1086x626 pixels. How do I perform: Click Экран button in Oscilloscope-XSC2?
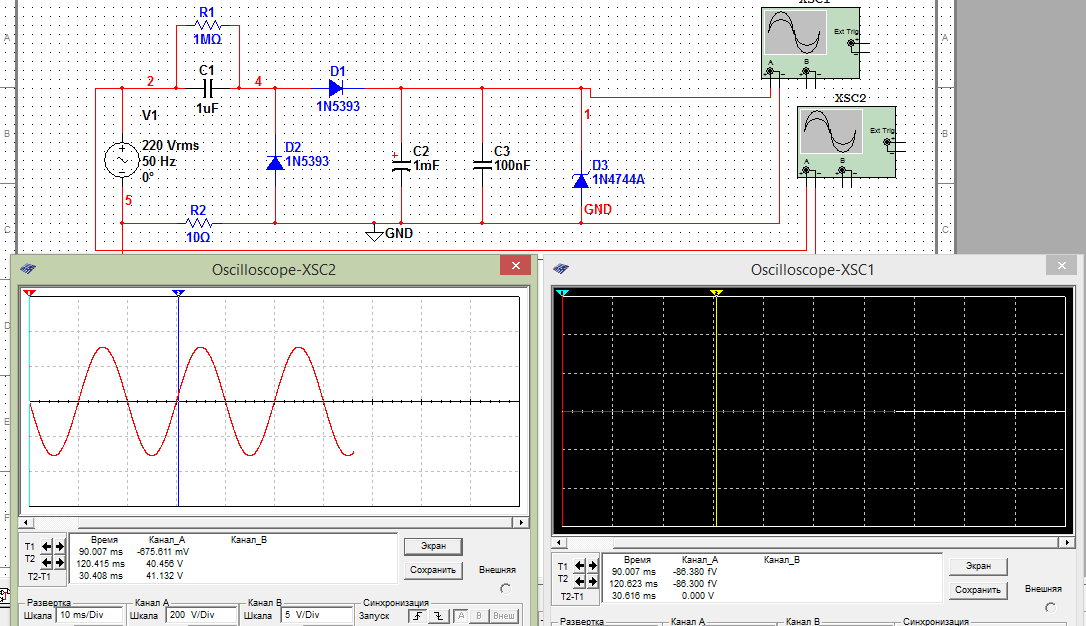(433, 546)
